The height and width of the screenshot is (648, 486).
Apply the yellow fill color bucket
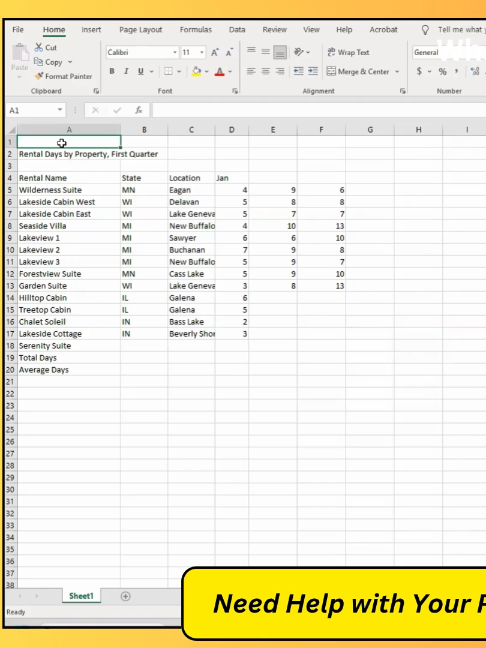(196, 71)
